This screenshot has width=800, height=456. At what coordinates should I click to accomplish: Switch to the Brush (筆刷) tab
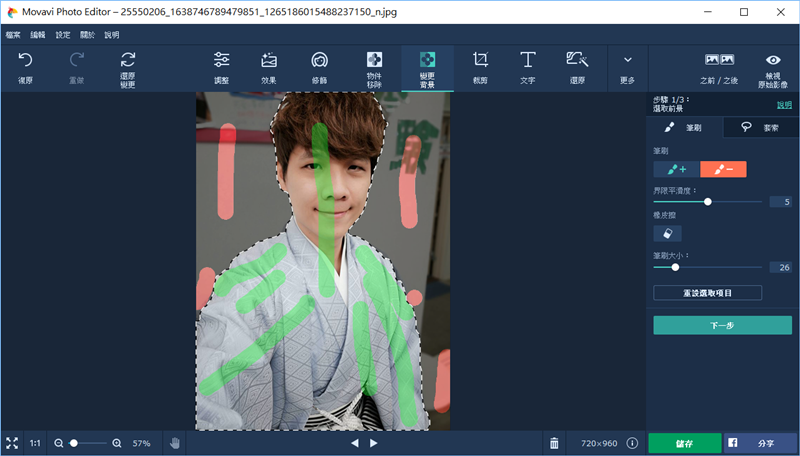(685, 127)
